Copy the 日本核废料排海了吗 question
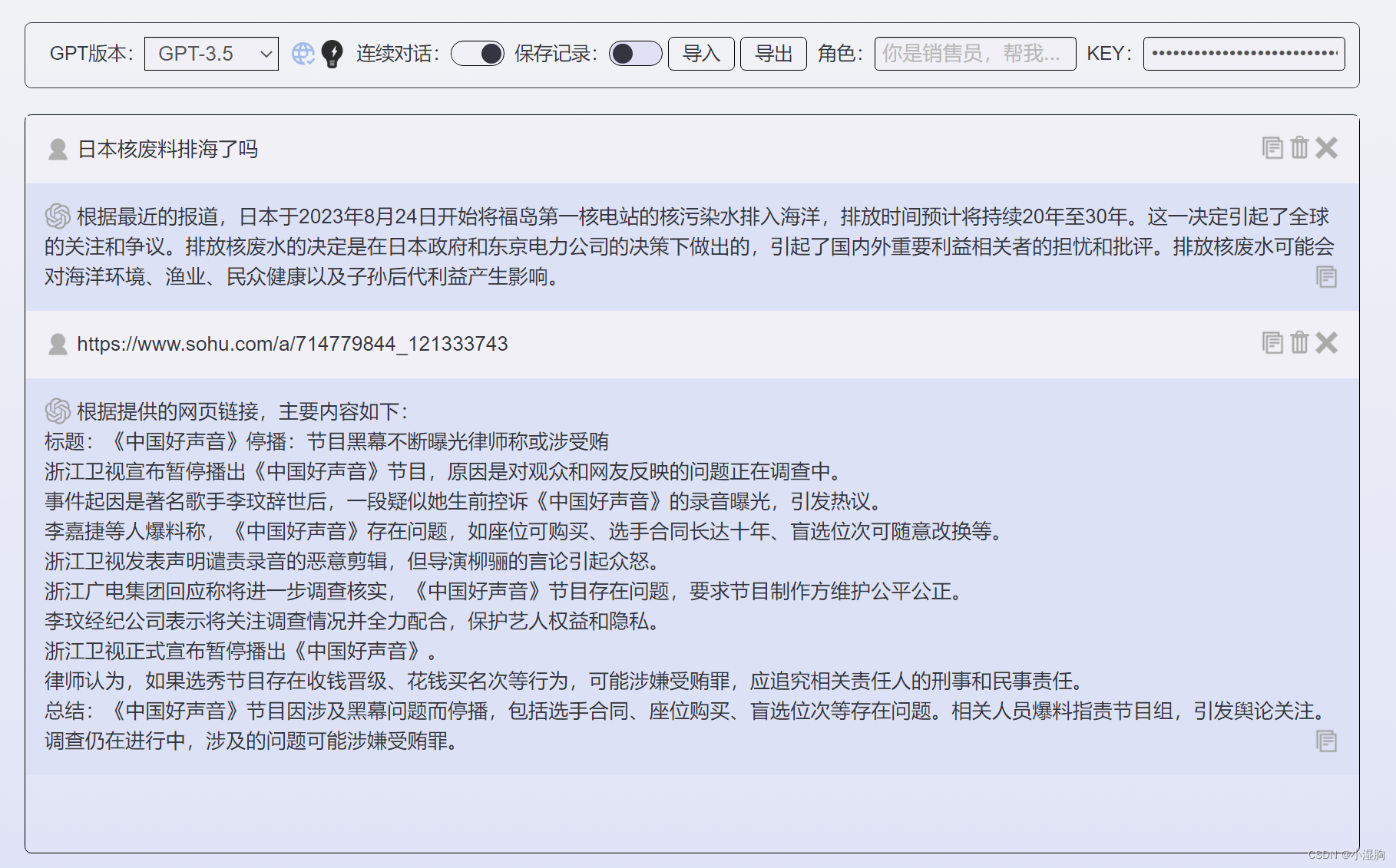1396x868 pixels. coord(1272,147)
